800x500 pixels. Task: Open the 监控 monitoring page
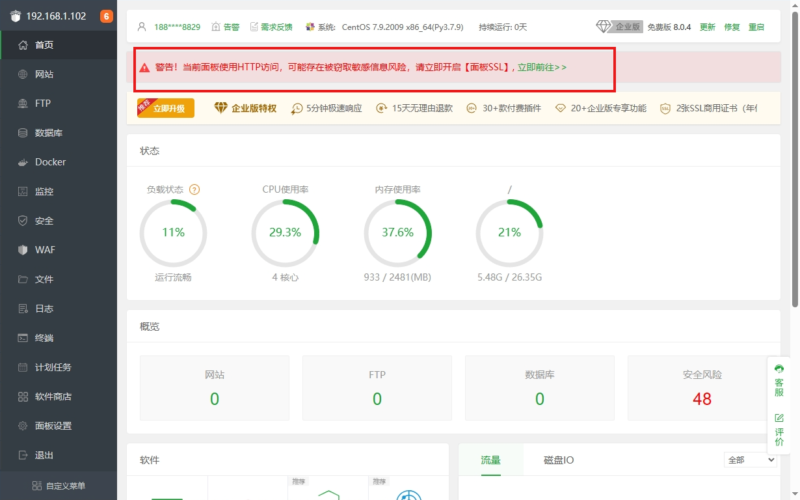(59, 192)
